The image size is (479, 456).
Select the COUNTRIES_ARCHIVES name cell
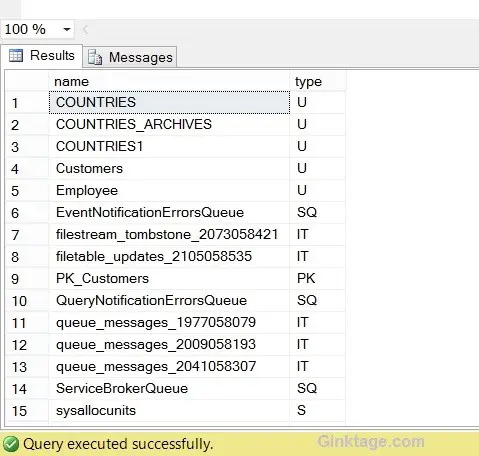tap(169, 124)
